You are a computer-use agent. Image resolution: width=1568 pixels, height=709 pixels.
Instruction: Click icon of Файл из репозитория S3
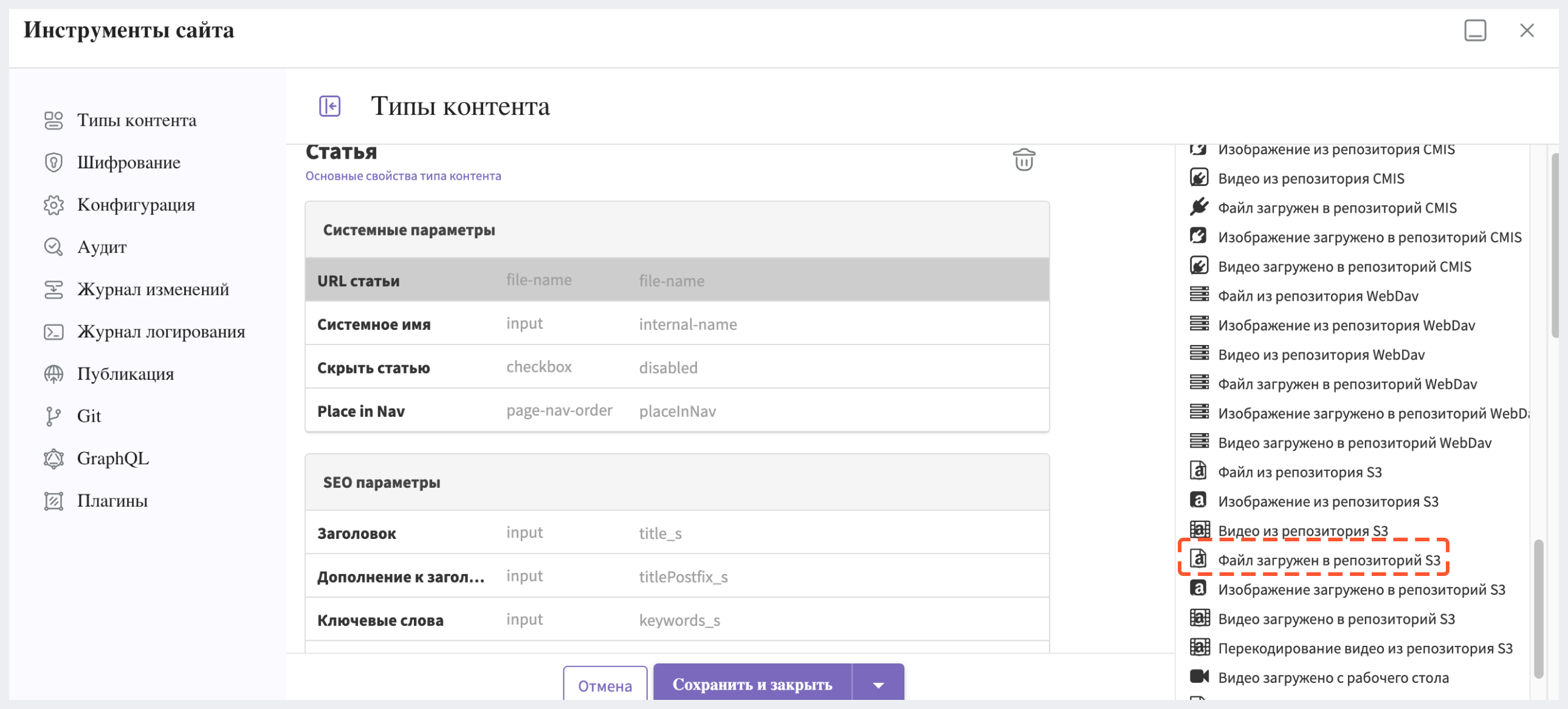click(x=1198, y=471)
